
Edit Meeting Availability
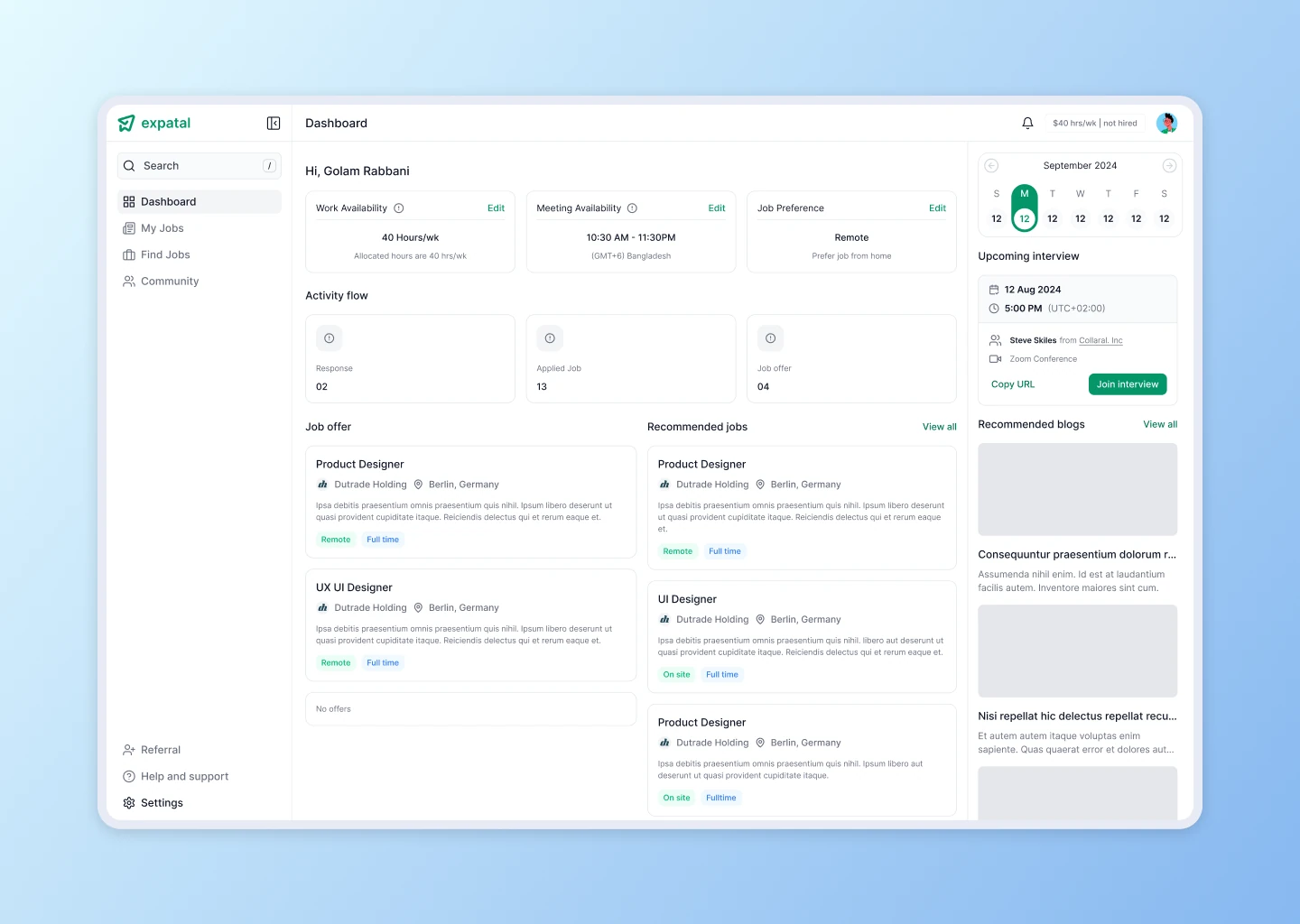(x=717, y=208)
